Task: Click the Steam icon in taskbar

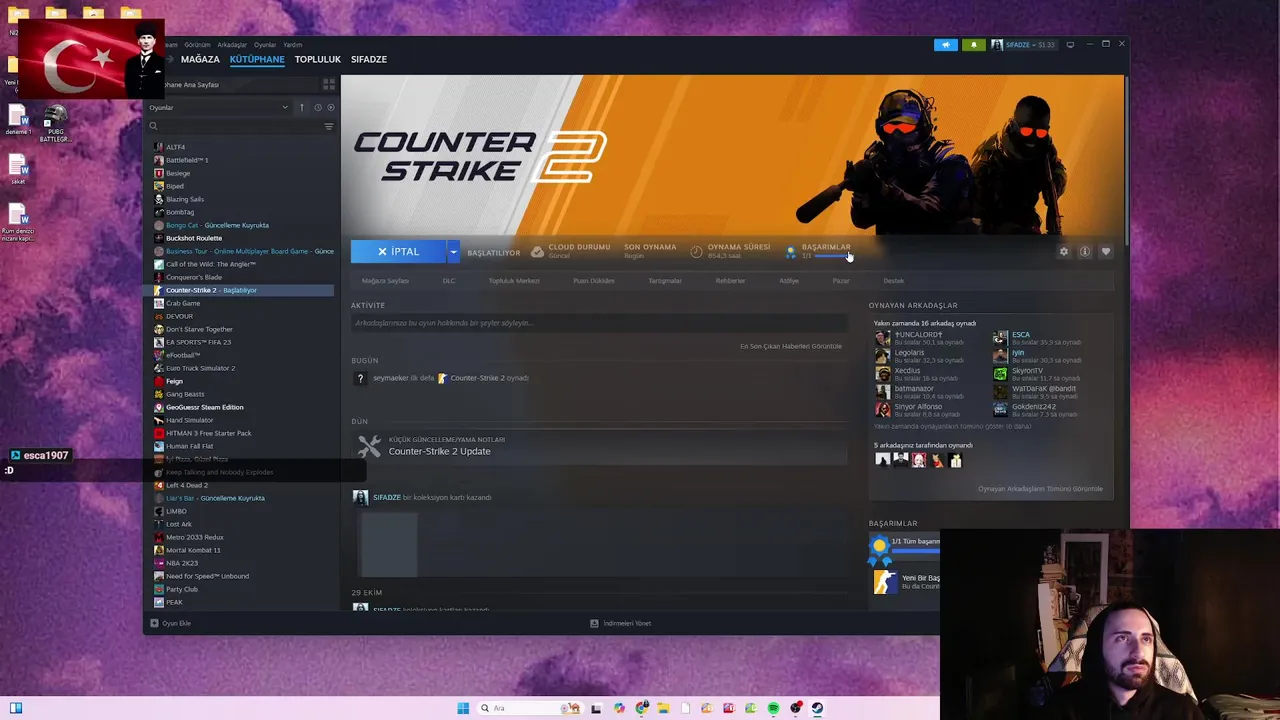Action: click(817, 708)
